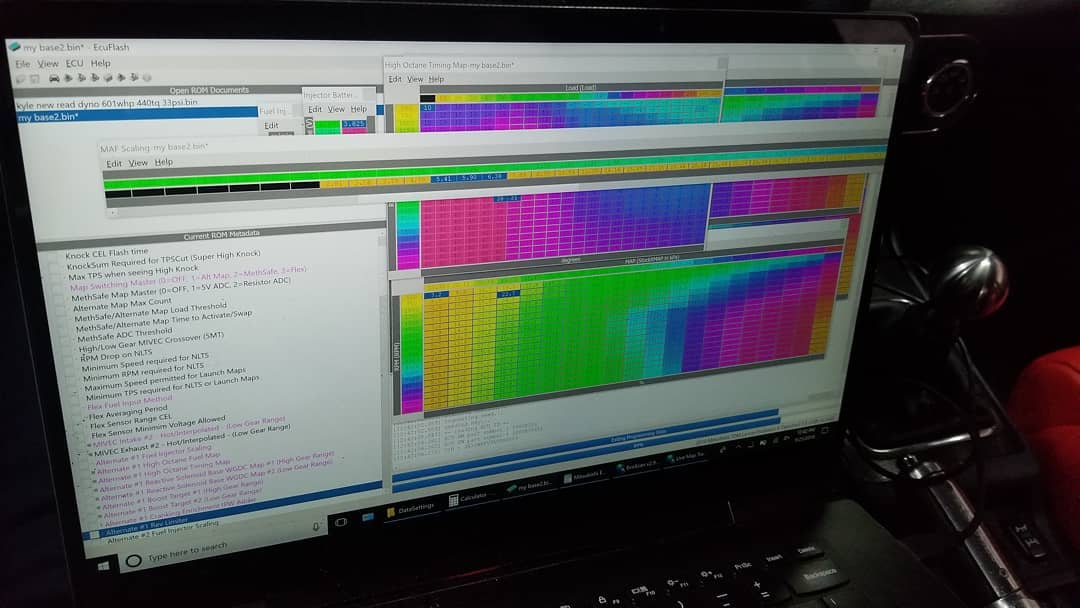
Task: Open View menu in Injector Battery window
Action: click(336, 109)
